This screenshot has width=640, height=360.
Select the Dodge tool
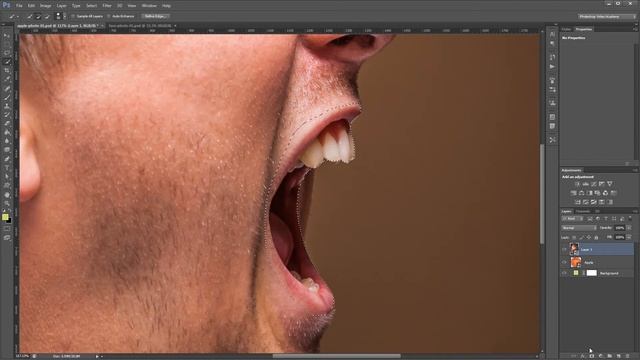click(x=7, y=150)
